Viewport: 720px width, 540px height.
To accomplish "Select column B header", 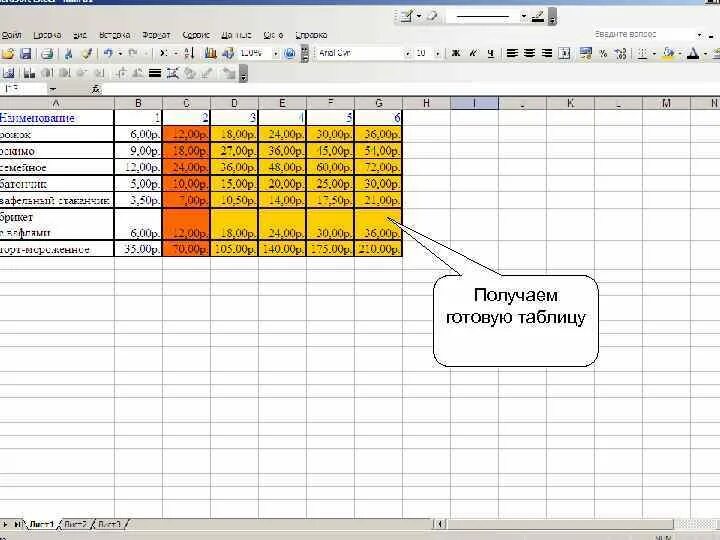I will 138,103.
